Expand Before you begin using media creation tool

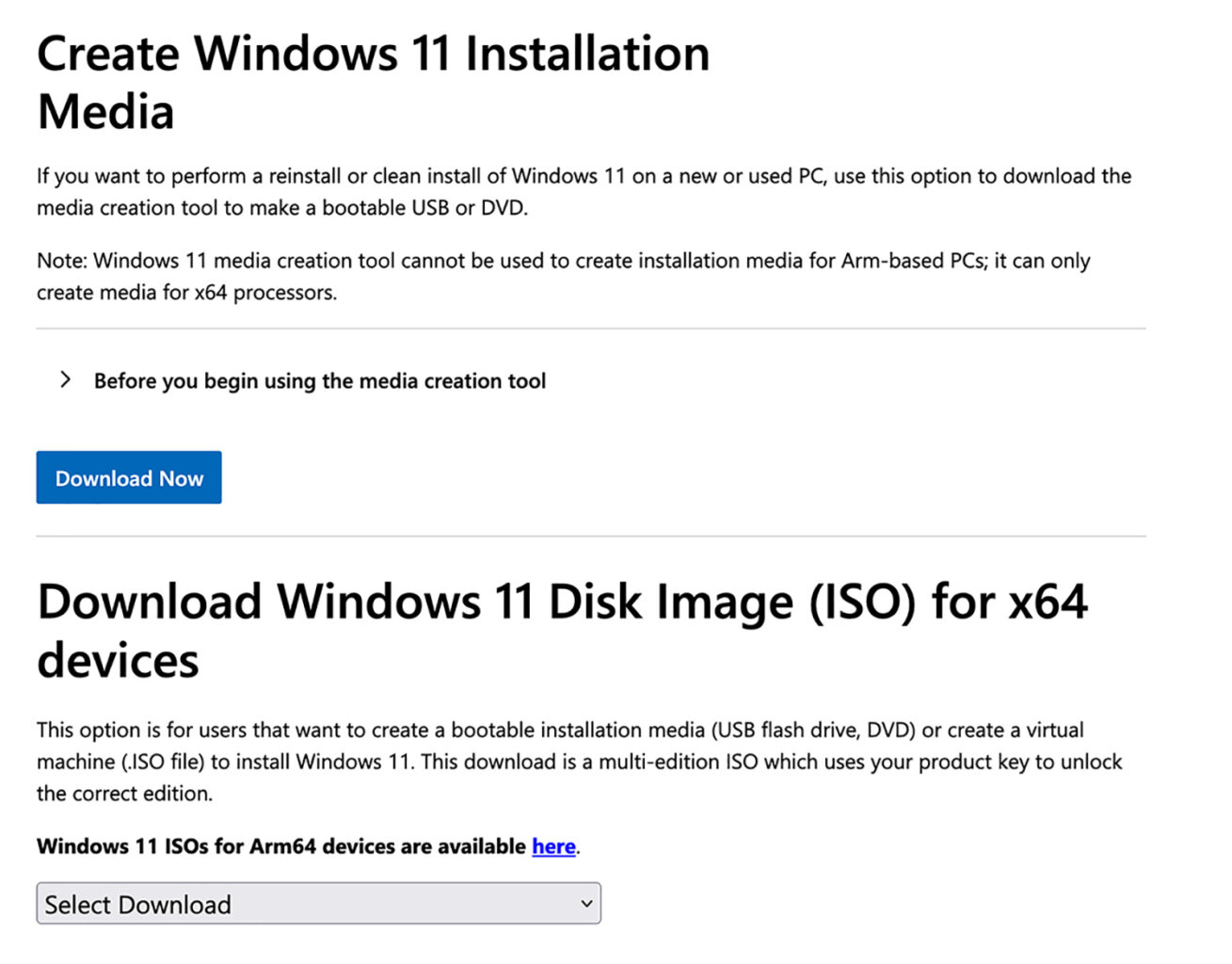(319, 381)
